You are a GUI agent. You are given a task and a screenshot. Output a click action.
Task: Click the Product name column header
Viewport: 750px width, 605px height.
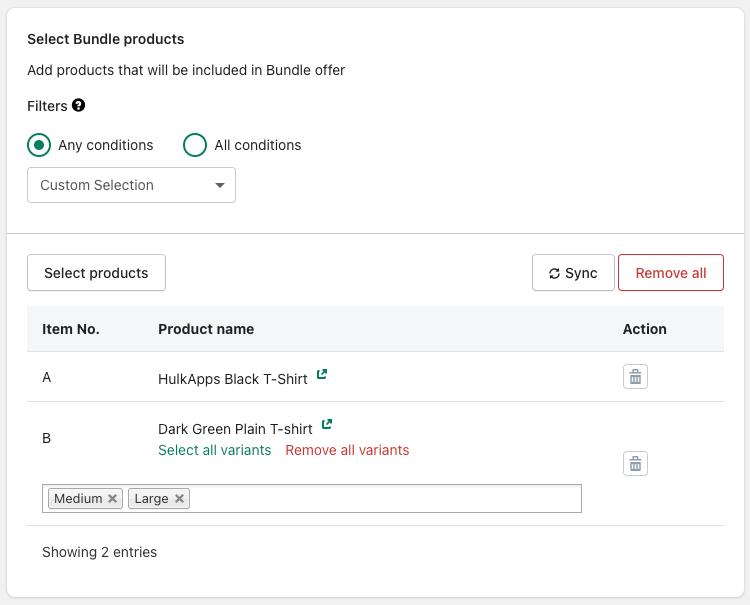[x=206, y=329]
